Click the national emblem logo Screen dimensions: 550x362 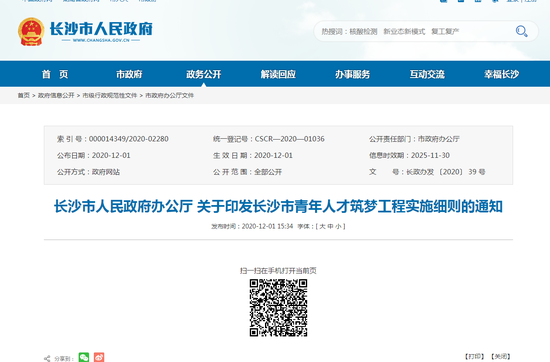[31, 32]
